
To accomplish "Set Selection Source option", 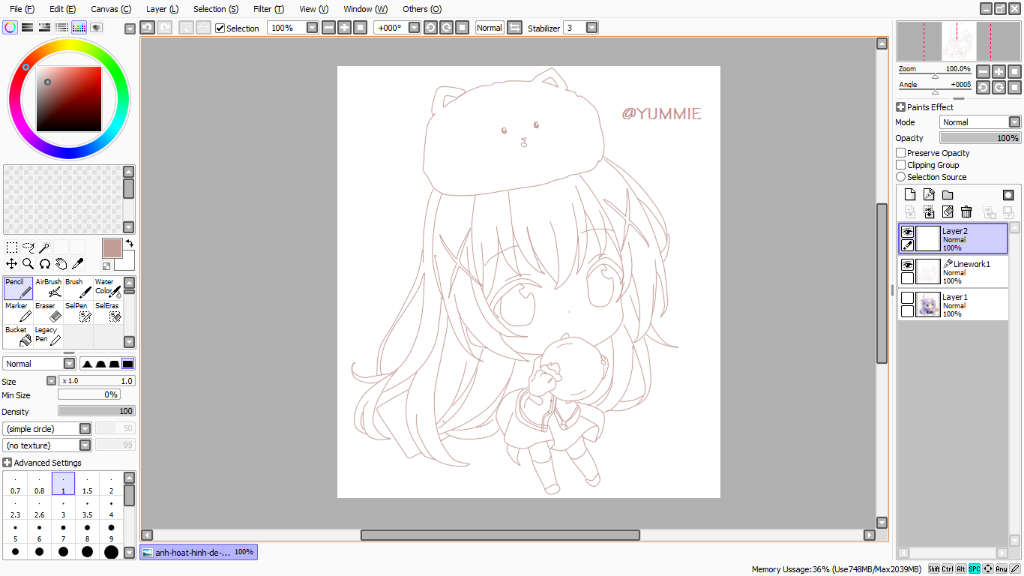I will 901,177.
